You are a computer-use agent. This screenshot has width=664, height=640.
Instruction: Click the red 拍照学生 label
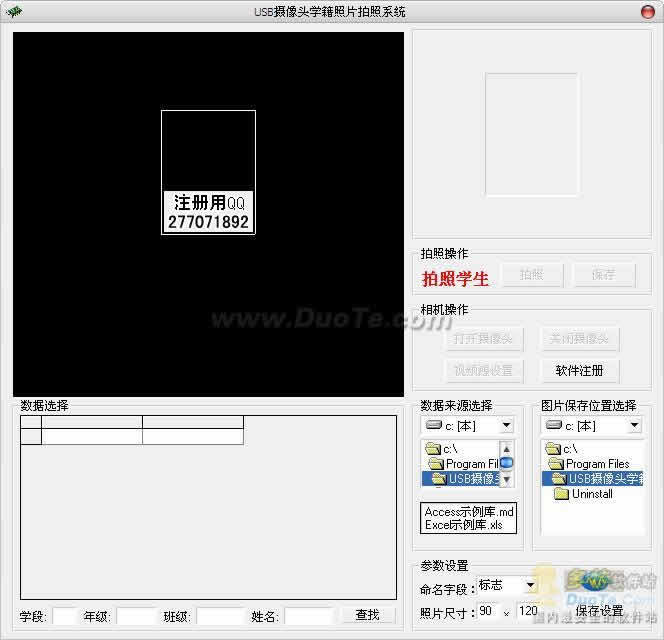click(455, 279)
